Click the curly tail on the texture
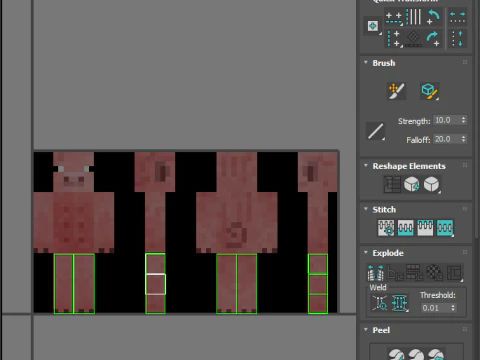Image resolution: width=480 pixels, height=360 pixels. (x=237, y=235)
